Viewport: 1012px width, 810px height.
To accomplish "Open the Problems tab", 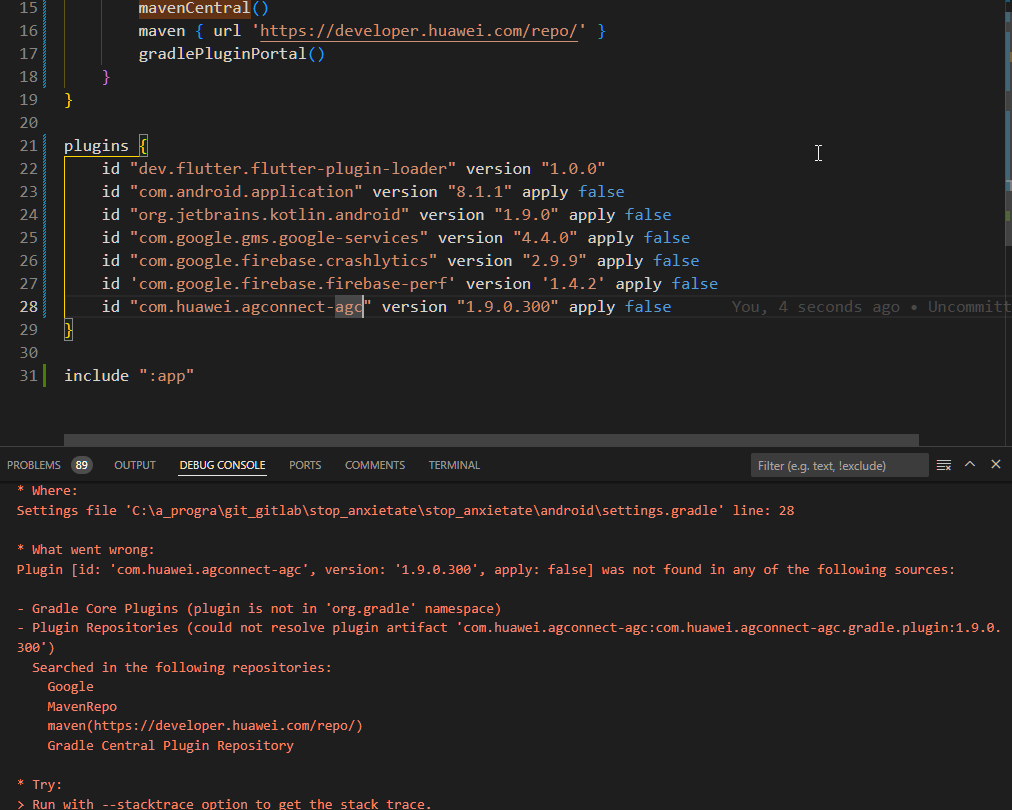I will click(x=34, y=465).
